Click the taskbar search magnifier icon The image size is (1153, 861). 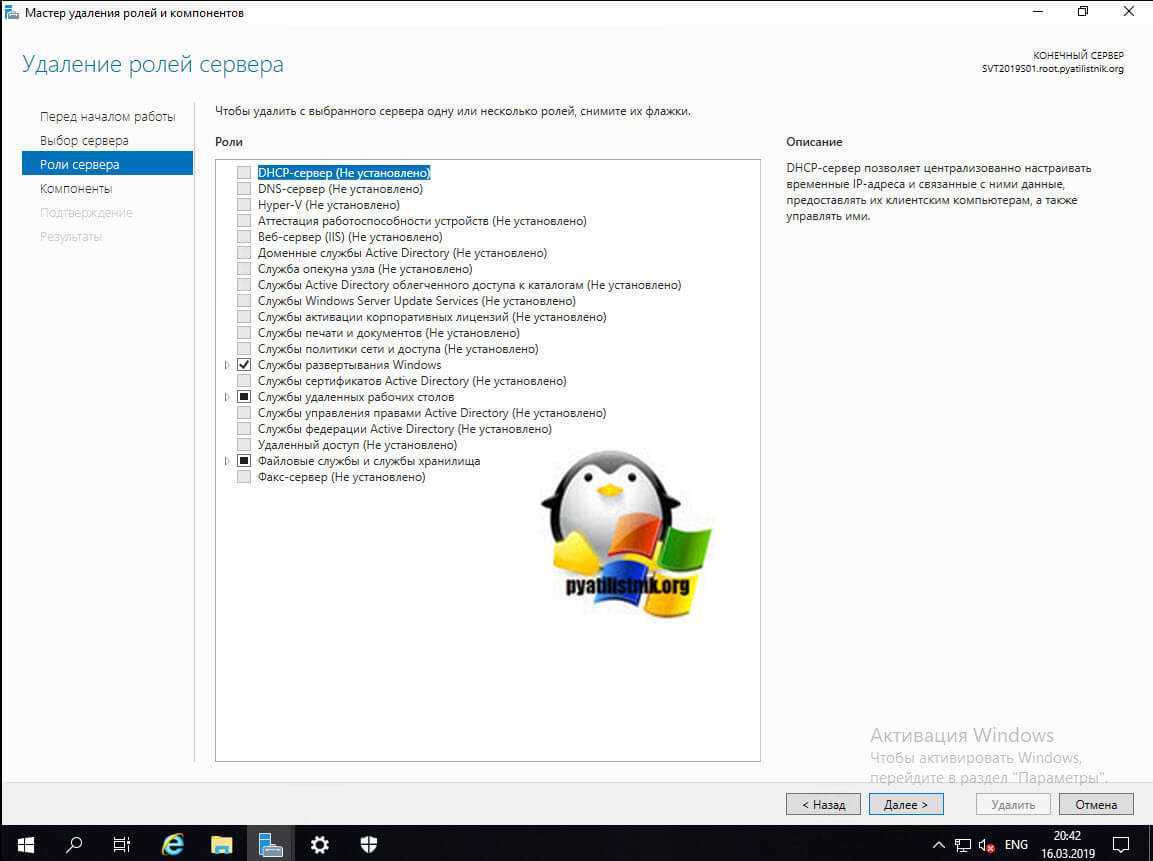click(x=74, y=844)
